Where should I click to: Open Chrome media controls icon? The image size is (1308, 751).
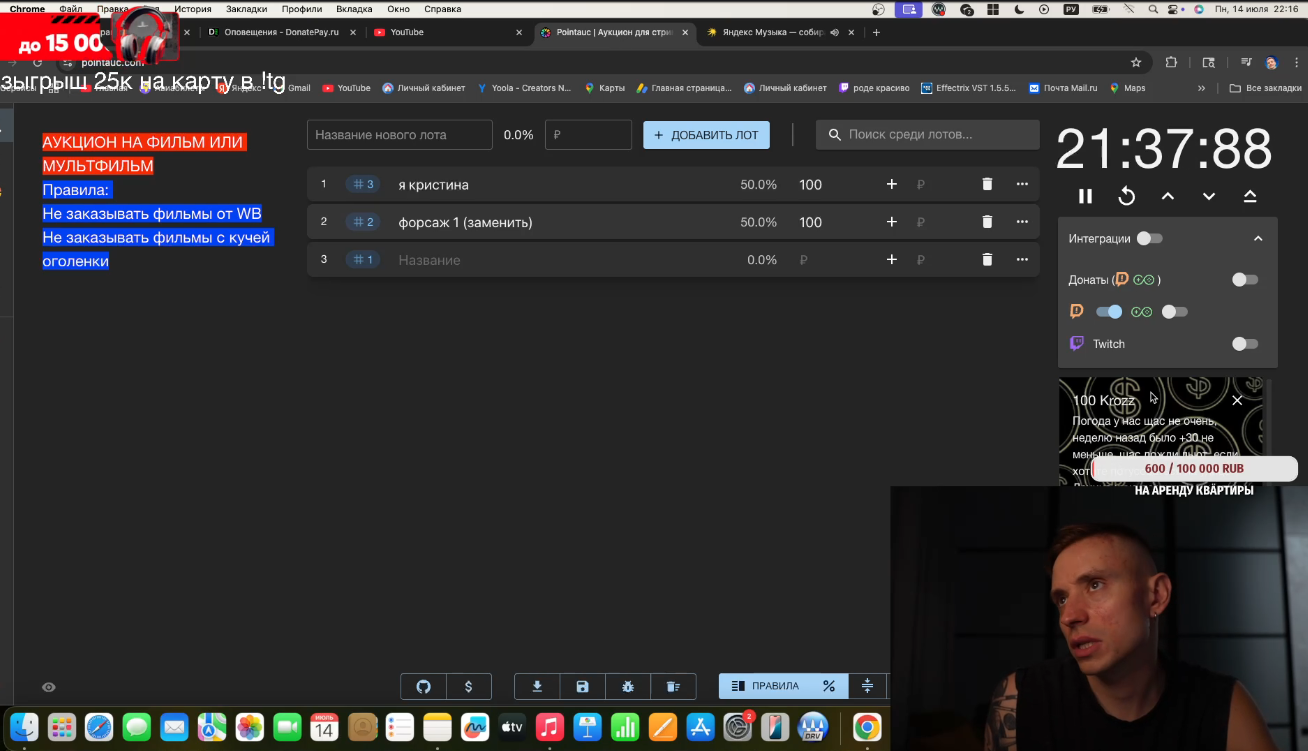click(1245, 62)
